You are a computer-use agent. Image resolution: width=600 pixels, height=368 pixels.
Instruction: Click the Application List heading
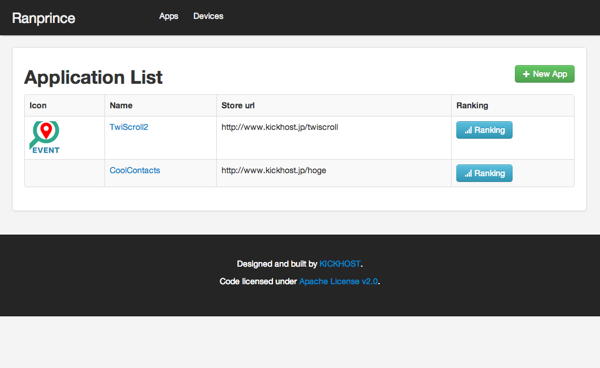pos(93,77)
